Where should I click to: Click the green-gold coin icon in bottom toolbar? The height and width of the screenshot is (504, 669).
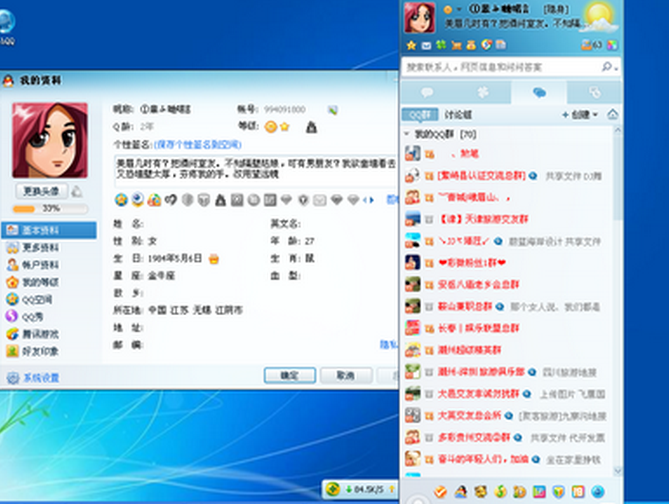tap(500, 492)
